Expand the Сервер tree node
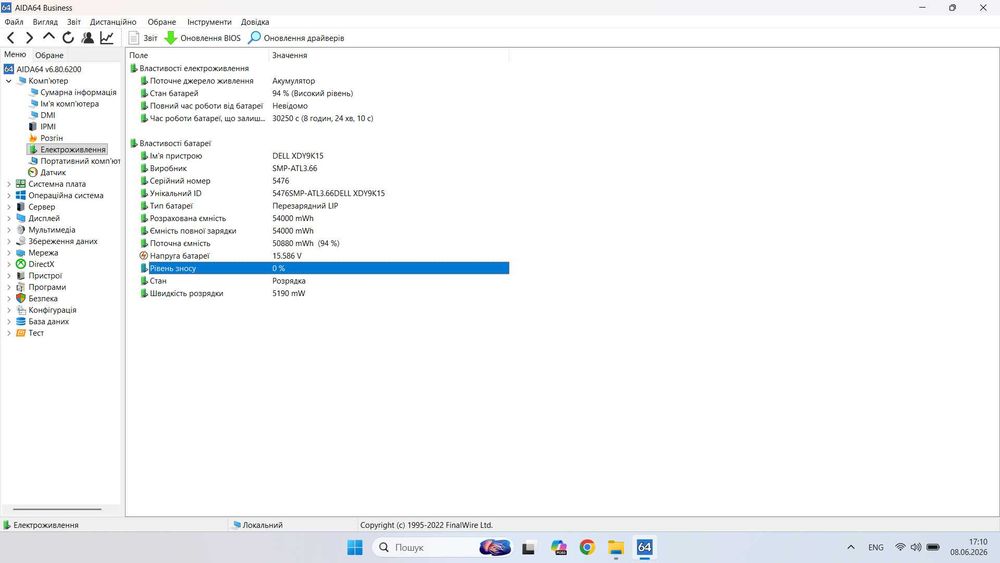 9,207
